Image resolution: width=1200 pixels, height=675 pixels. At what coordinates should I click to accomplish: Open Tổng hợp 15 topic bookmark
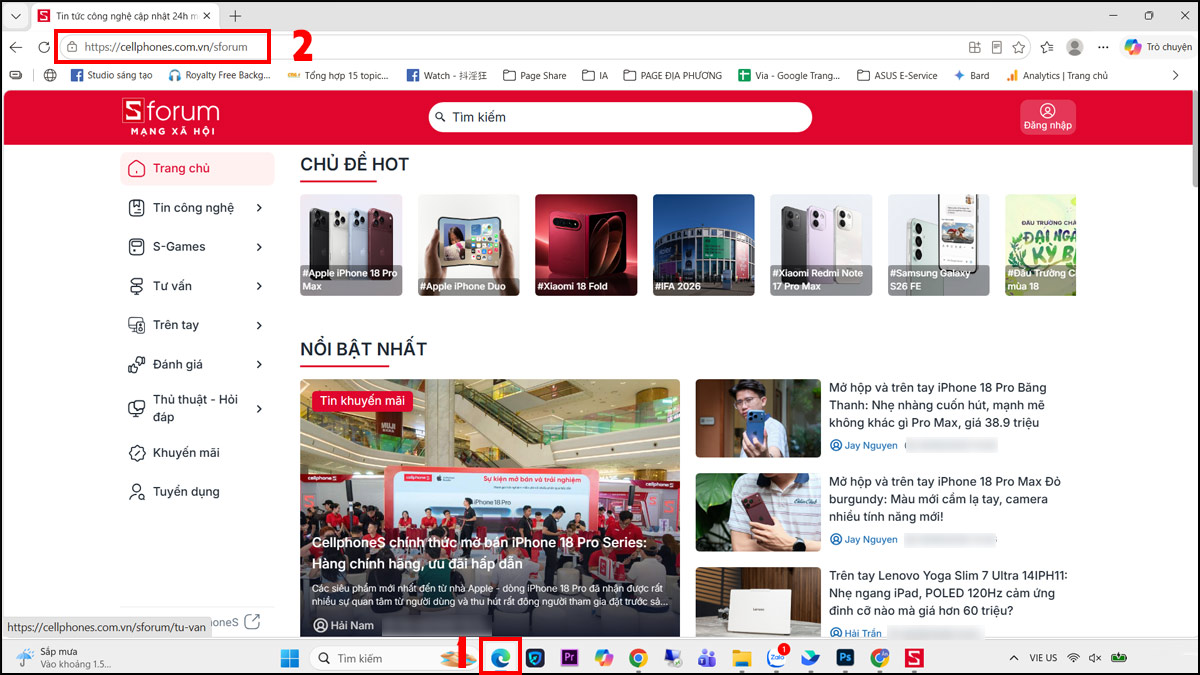(x=338, y=75)
